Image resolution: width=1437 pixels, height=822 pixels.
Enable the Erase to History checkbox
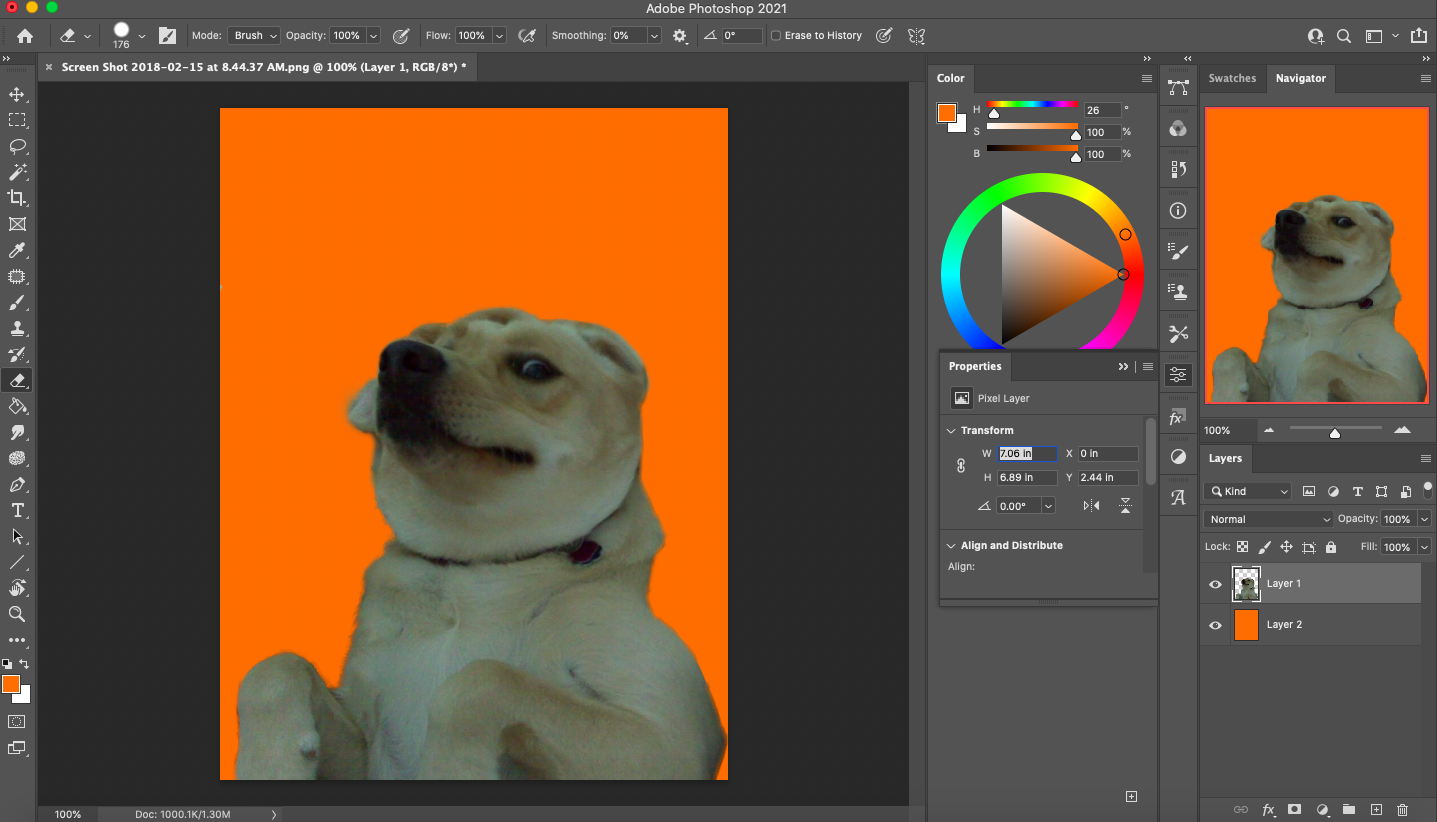[775, 36]
